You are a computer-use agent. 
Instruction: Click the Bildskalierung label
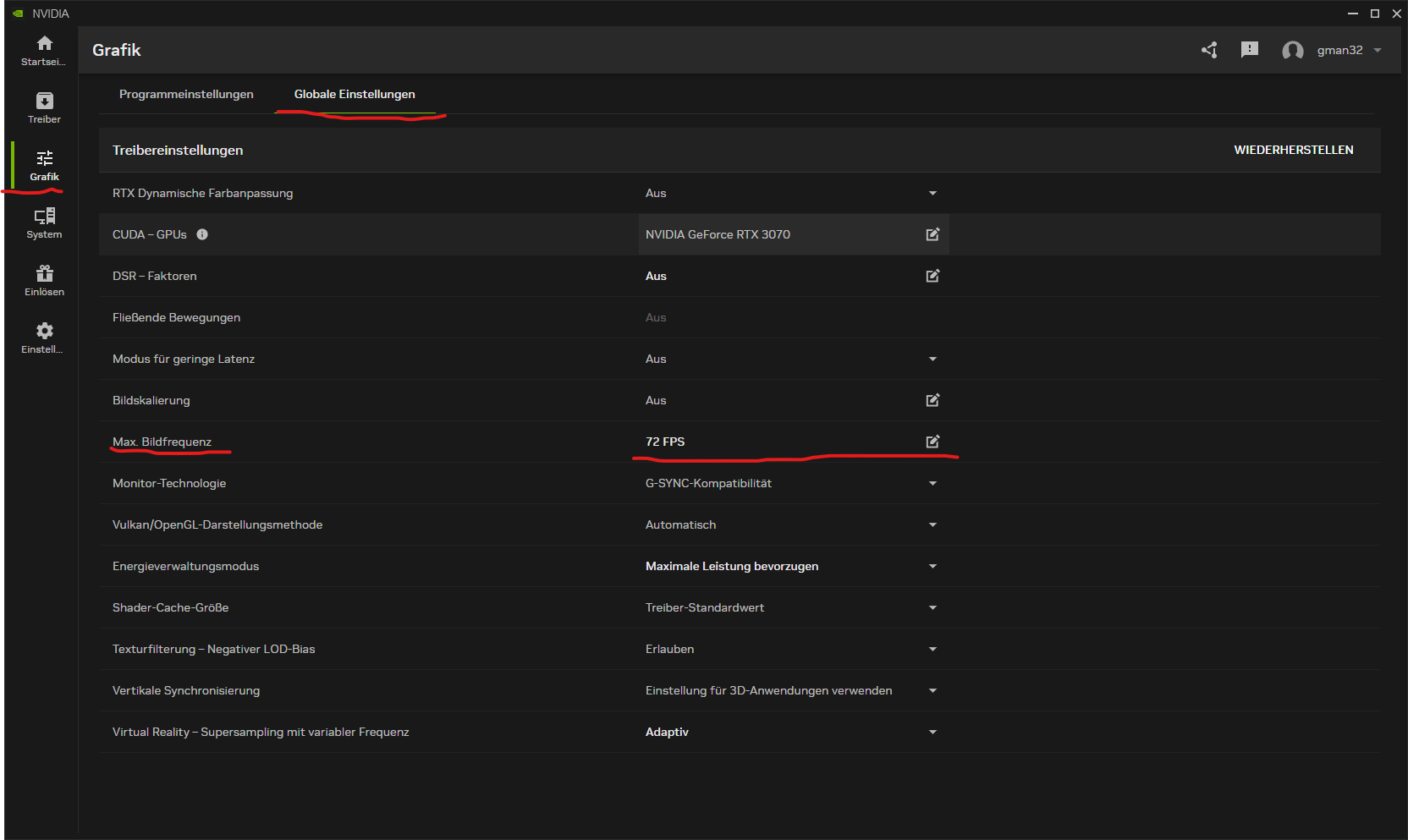coord(151,400)
